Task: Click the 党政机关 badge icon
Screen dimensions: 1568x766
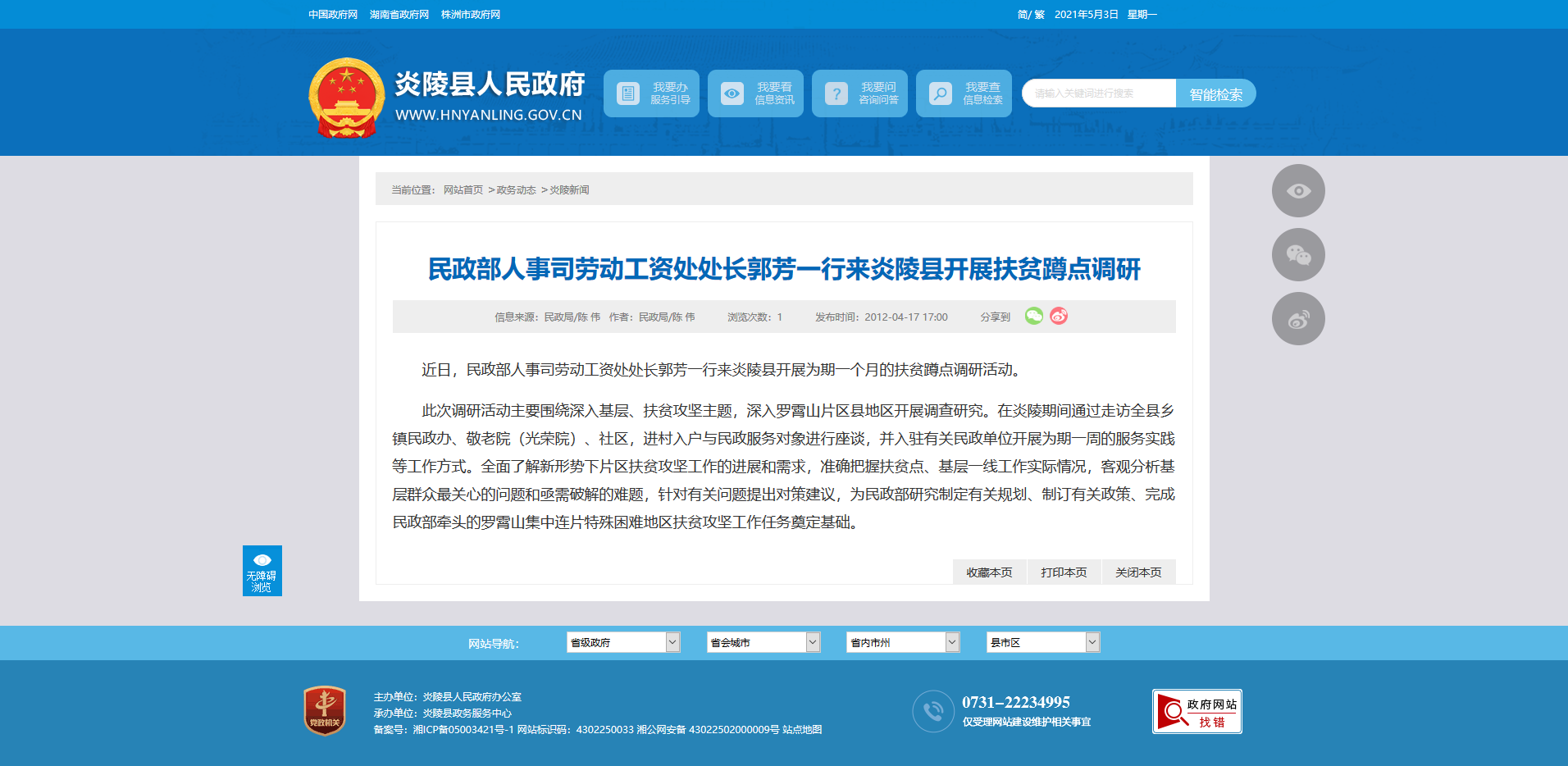Action: click(325, 710)
